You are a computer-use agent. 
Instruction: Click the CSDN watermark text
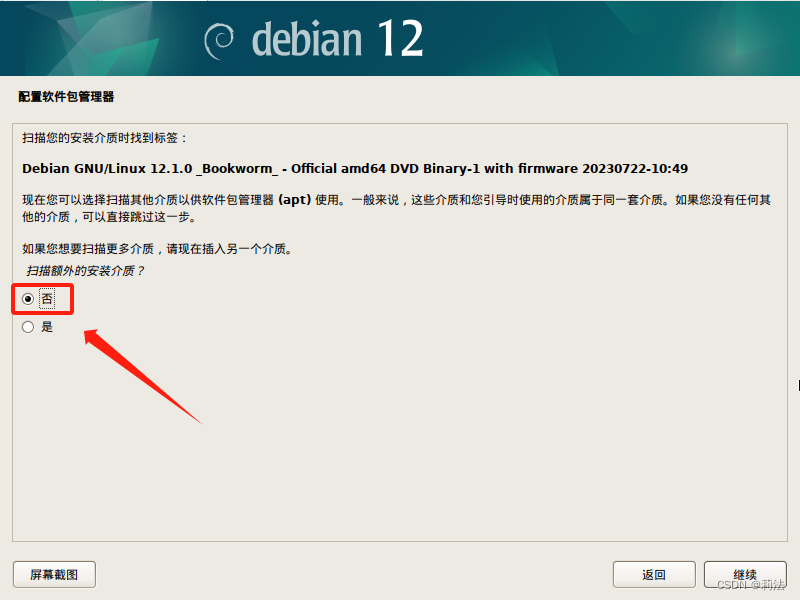(x=751, y=585)
